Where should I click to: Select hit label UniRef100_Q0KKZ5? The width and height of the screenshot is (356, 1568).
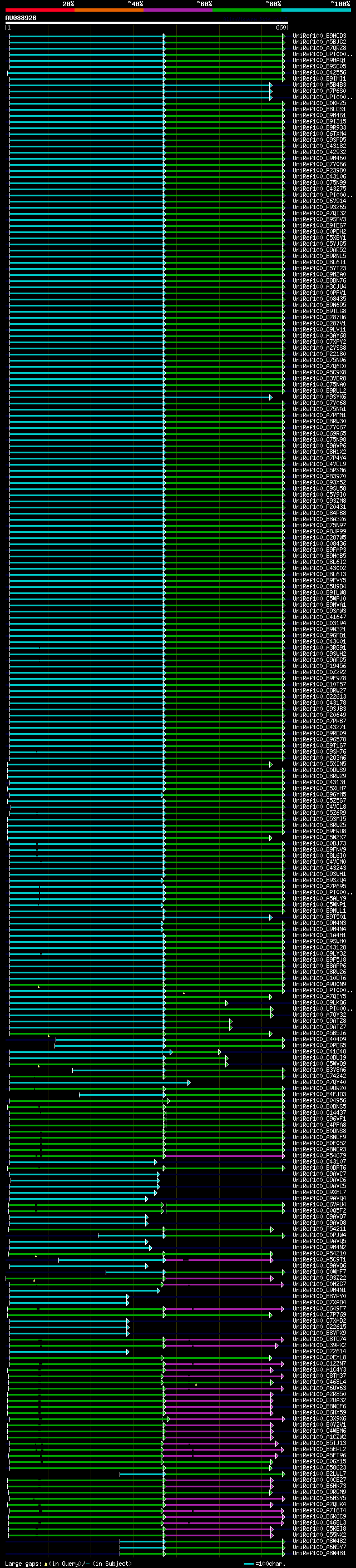[x=319, y=103]
